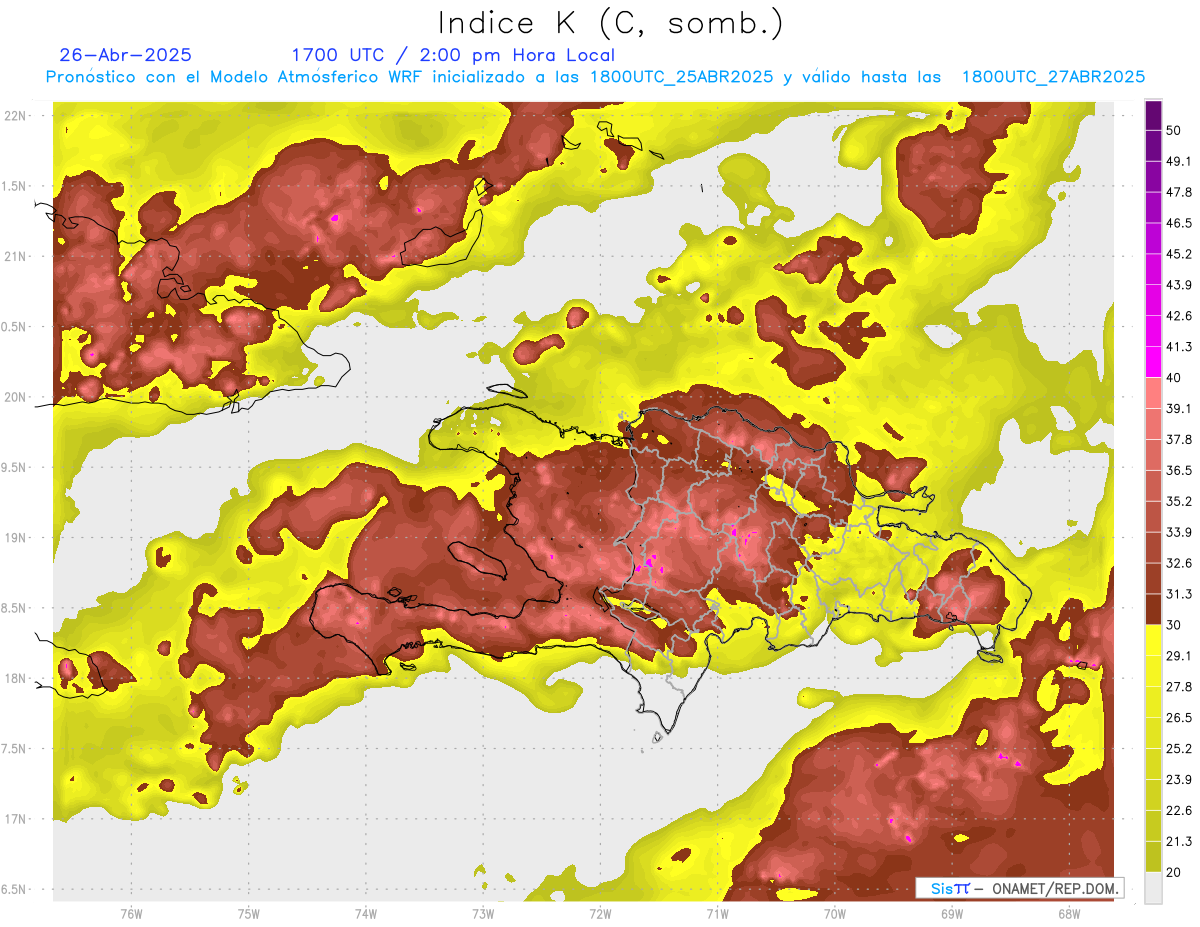
Task: Click the '50' color scale label
Action: click(x=1175, y=131)
